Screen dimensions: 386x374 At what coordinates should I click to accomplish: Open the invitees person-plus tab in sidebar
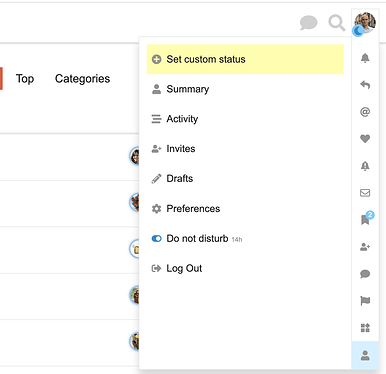pos(365,247)
